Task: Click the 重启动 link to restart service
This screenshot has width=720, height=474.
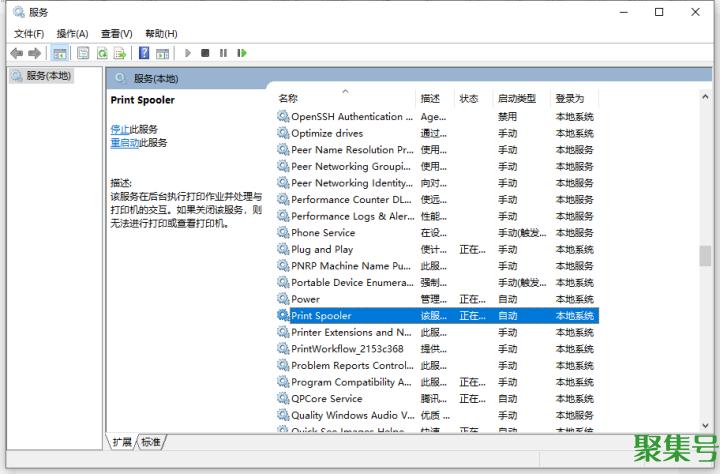Action: tap(124, 143)
